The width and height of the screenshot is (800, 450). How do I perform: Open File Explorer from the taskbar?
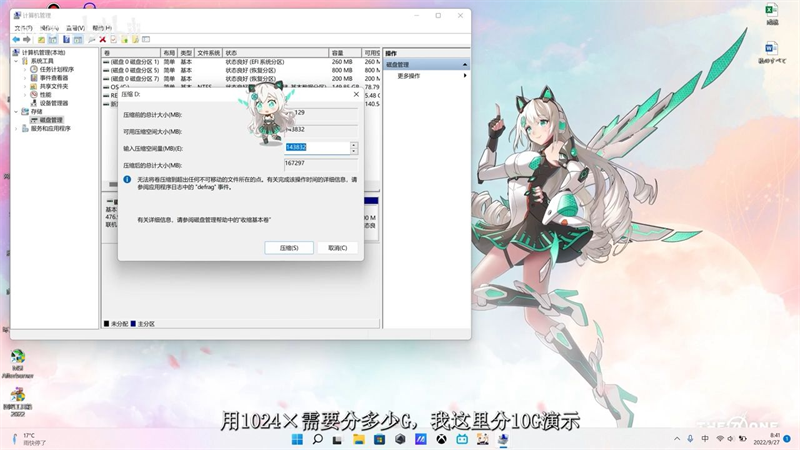click(x=359, y=439)
